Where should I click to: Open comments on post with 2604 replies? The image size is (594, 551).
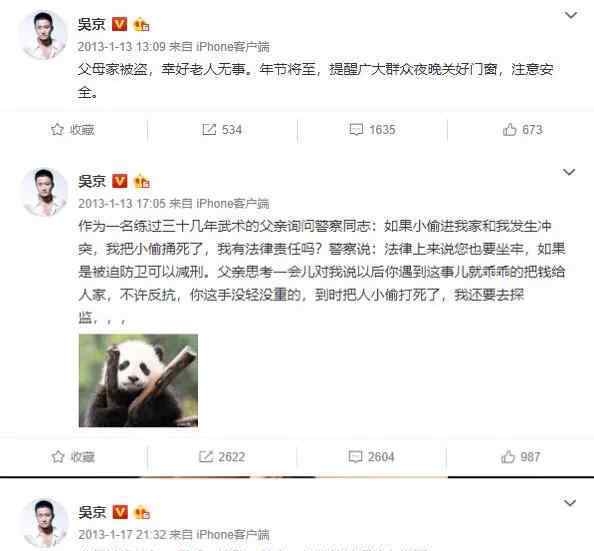[x=371, y=457]
